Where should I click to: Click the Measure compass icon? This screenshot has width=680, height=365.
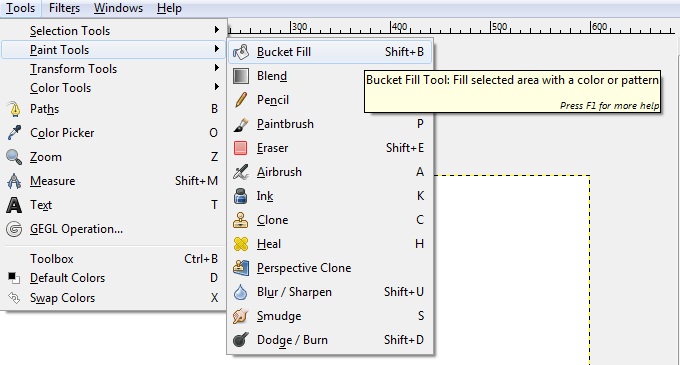14,181
